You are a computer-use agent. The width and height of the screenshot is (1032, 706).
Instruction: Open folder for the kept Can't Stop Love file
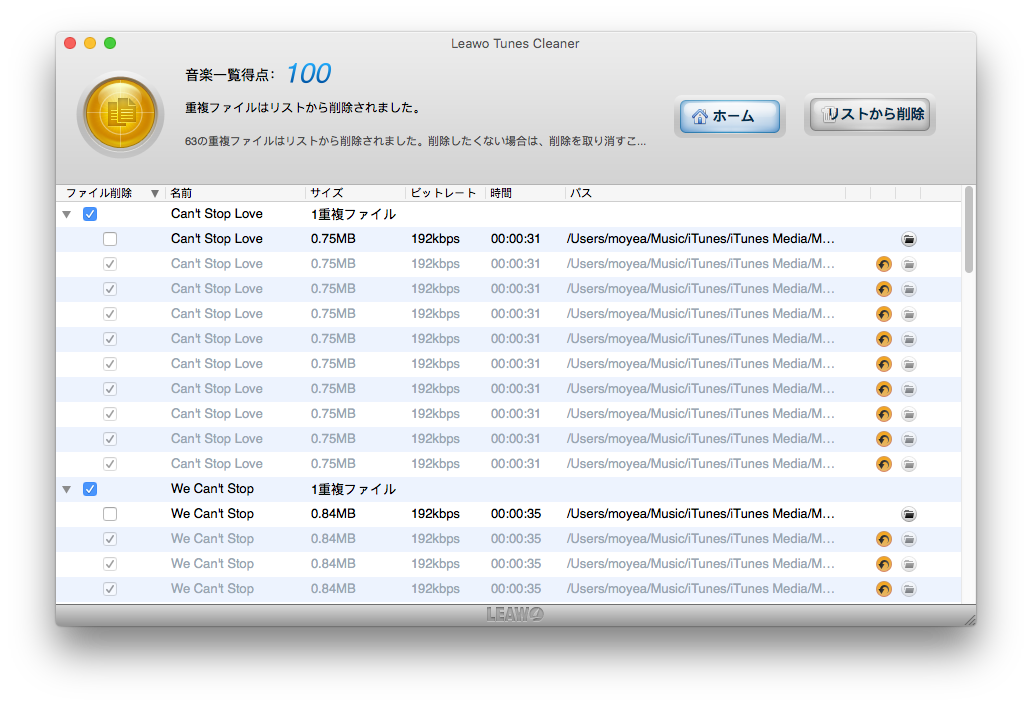click(909, 240)
